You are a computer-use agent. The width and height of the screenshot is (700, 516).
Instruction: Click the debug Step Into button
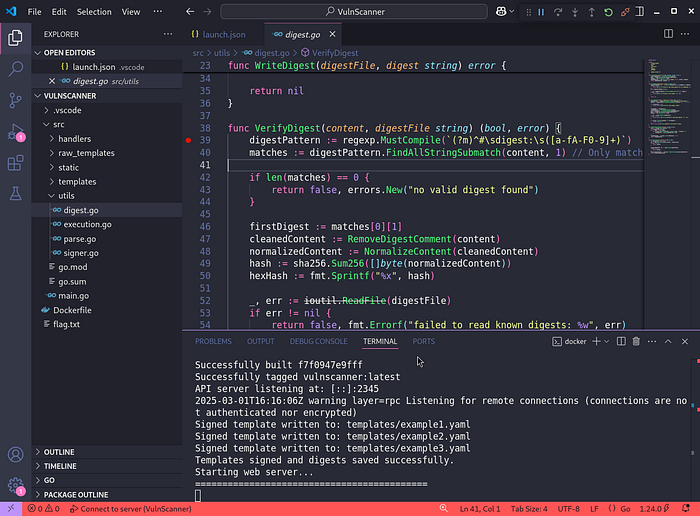pos(575,12)
